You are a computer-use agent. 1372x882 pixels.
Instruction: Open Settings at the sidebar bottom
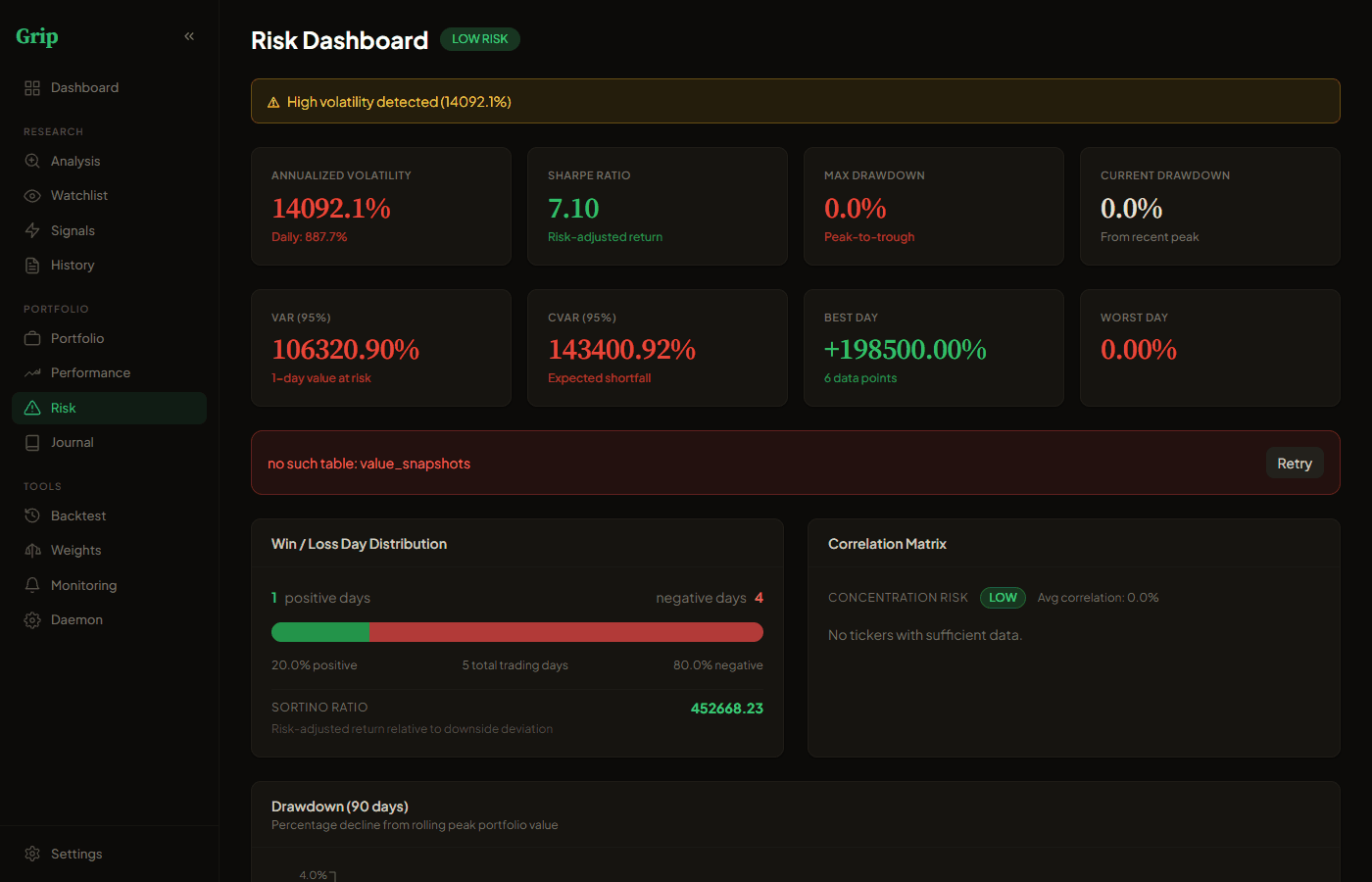click(76, 854)
